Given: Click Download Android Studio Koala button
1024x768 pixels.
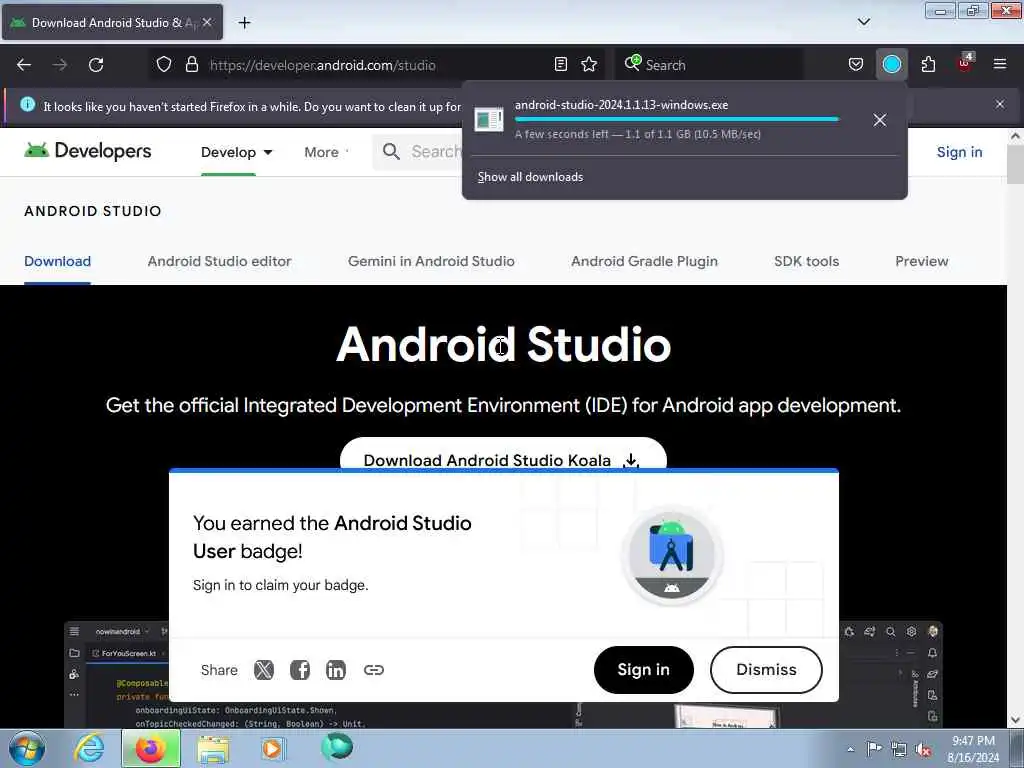Looking at the screenshot, I should pos(503,454).
